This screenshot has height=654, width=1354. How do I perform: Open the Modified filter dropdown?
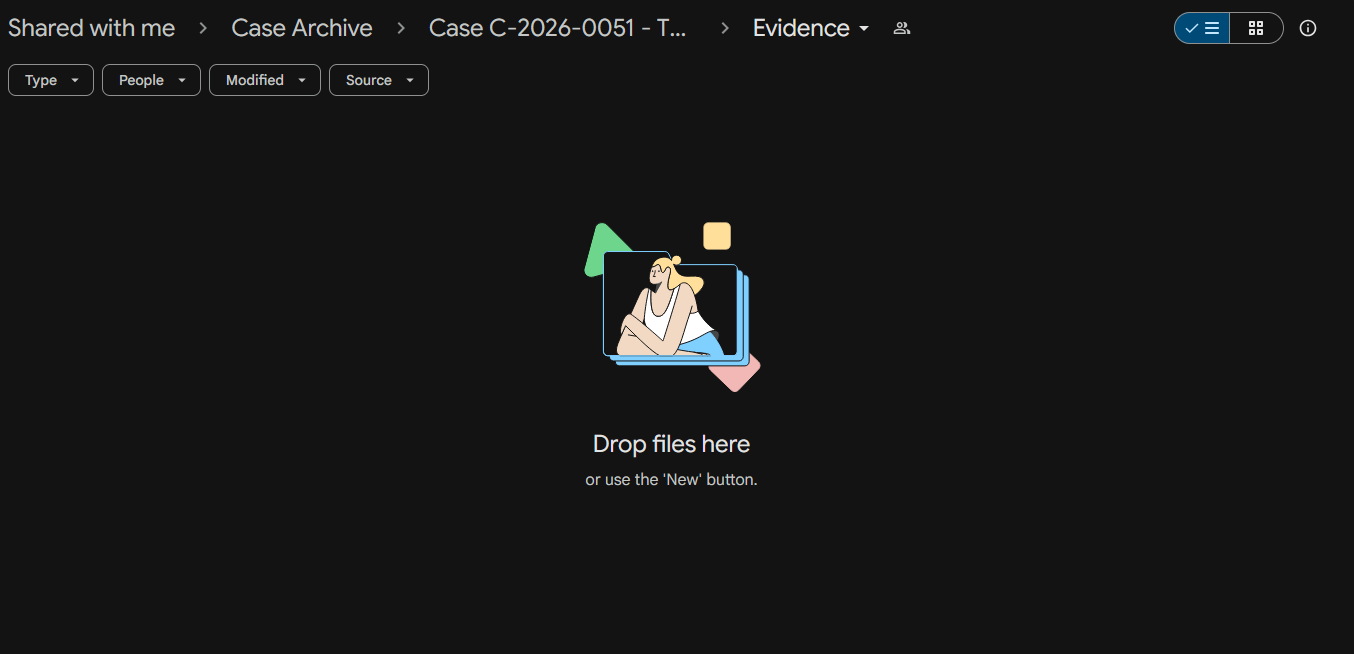point(265,80)
